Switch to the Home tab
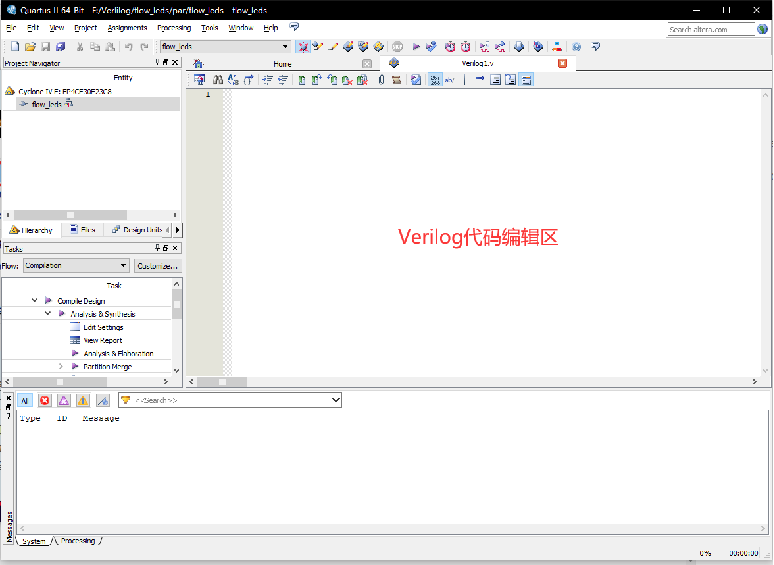 tap(282, 64)
